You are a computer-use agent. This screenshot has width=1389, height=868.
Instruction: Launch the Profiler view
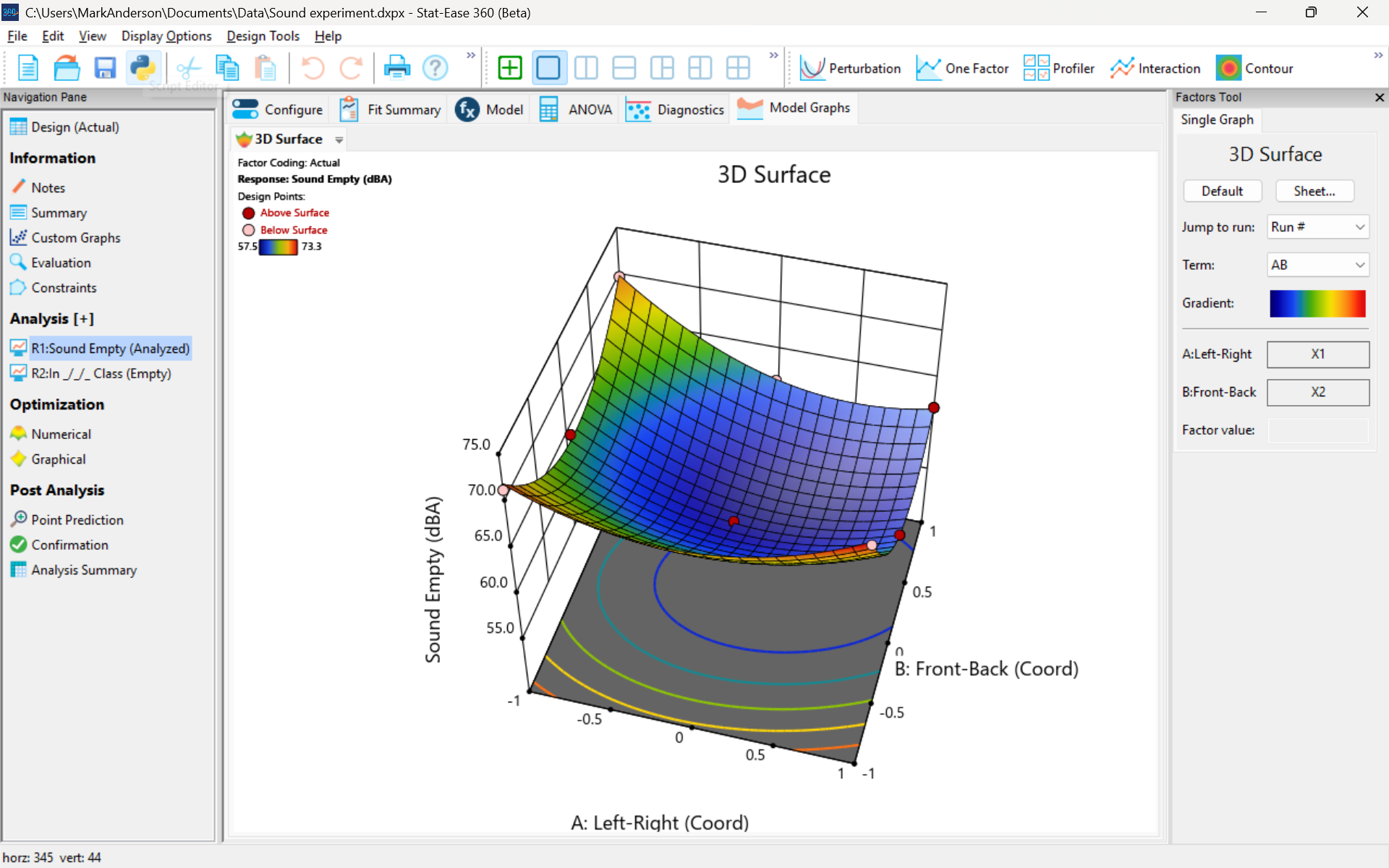point(1058,67)
